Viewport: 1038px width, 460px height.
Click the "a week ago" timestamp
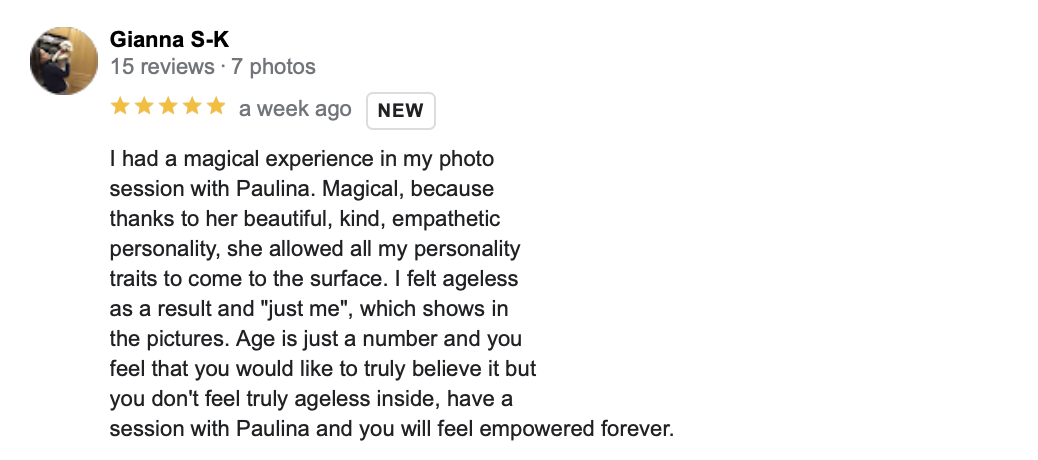[x=295, y=109]
